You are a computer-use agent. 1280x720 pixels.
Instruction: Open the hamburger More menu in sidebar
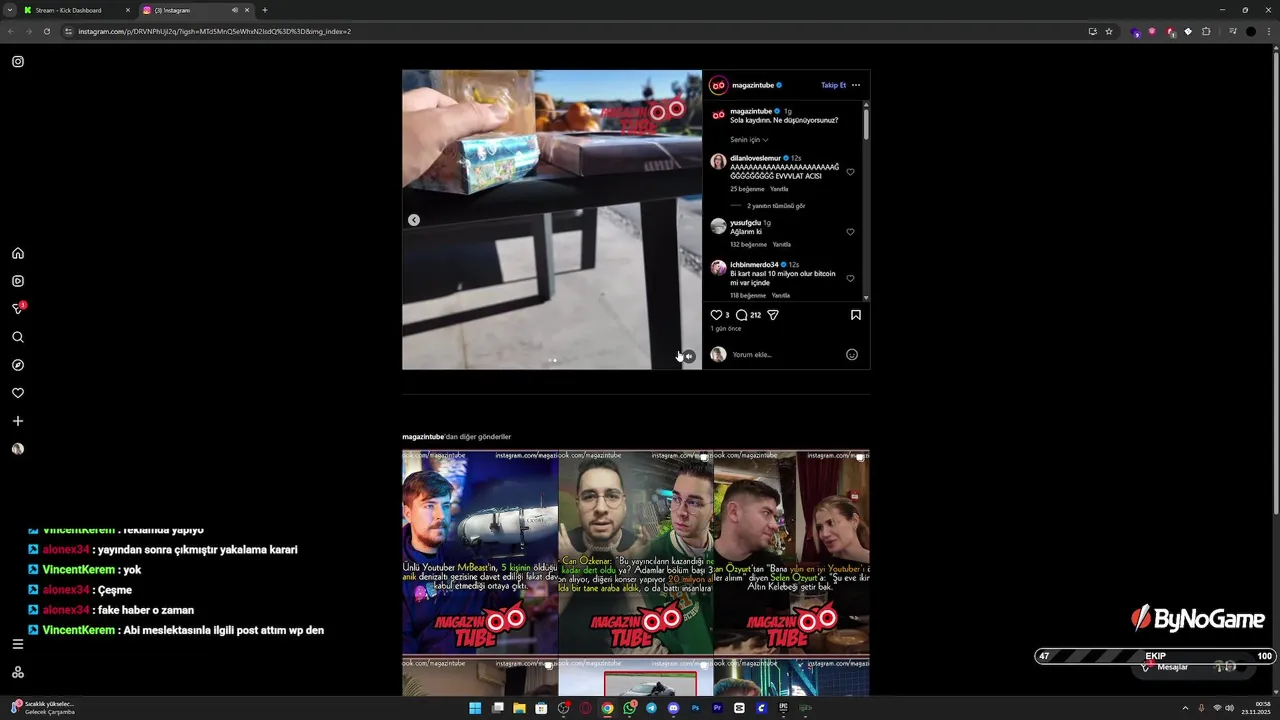pos(18,644)
